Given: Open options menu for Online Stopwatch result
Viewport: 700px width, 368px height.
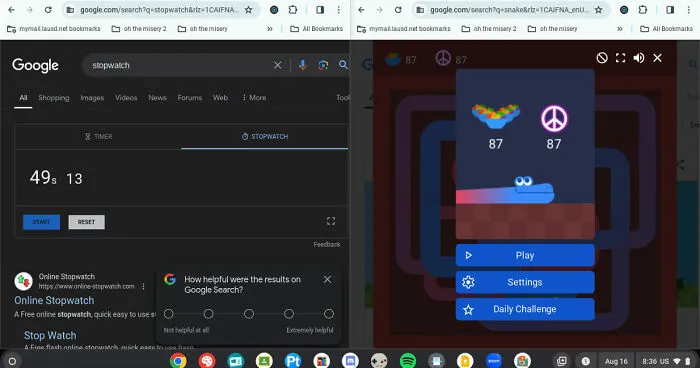Looking at the screenshot, I should (x=143, y=286).
